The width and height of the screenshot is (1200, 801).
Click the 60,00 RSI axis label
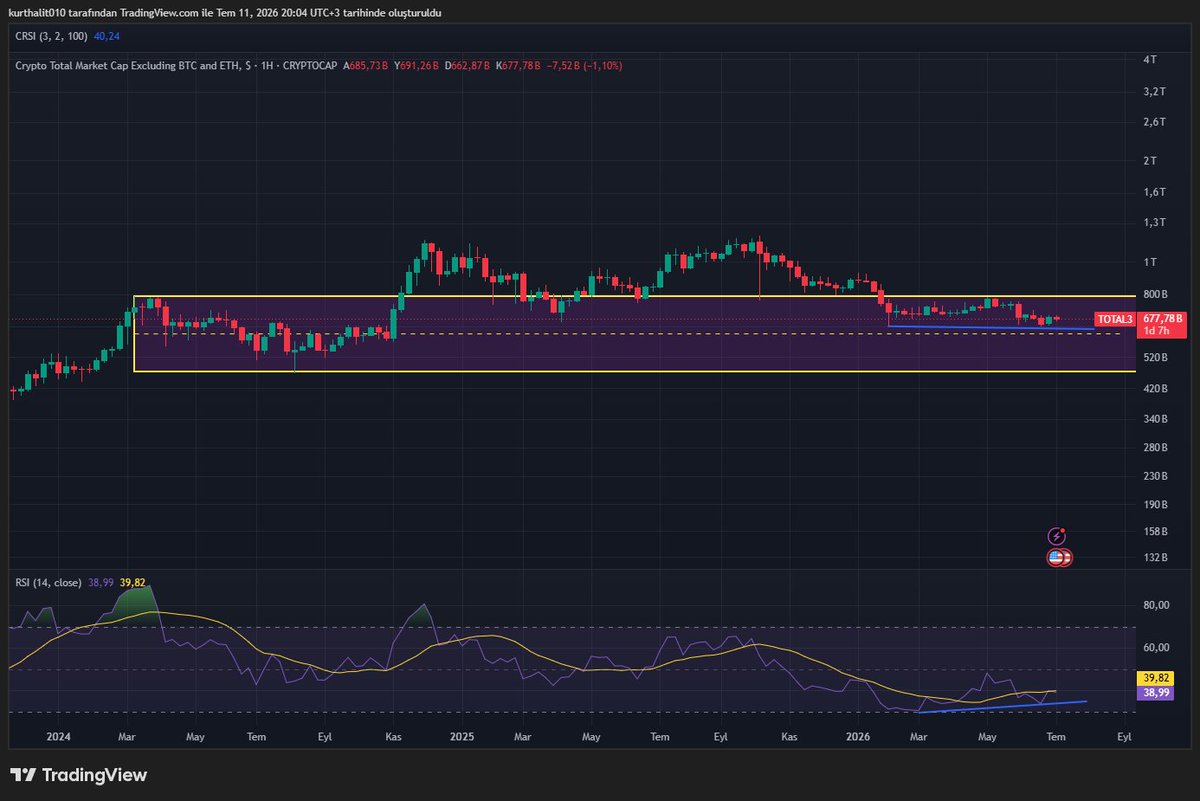1157,647
